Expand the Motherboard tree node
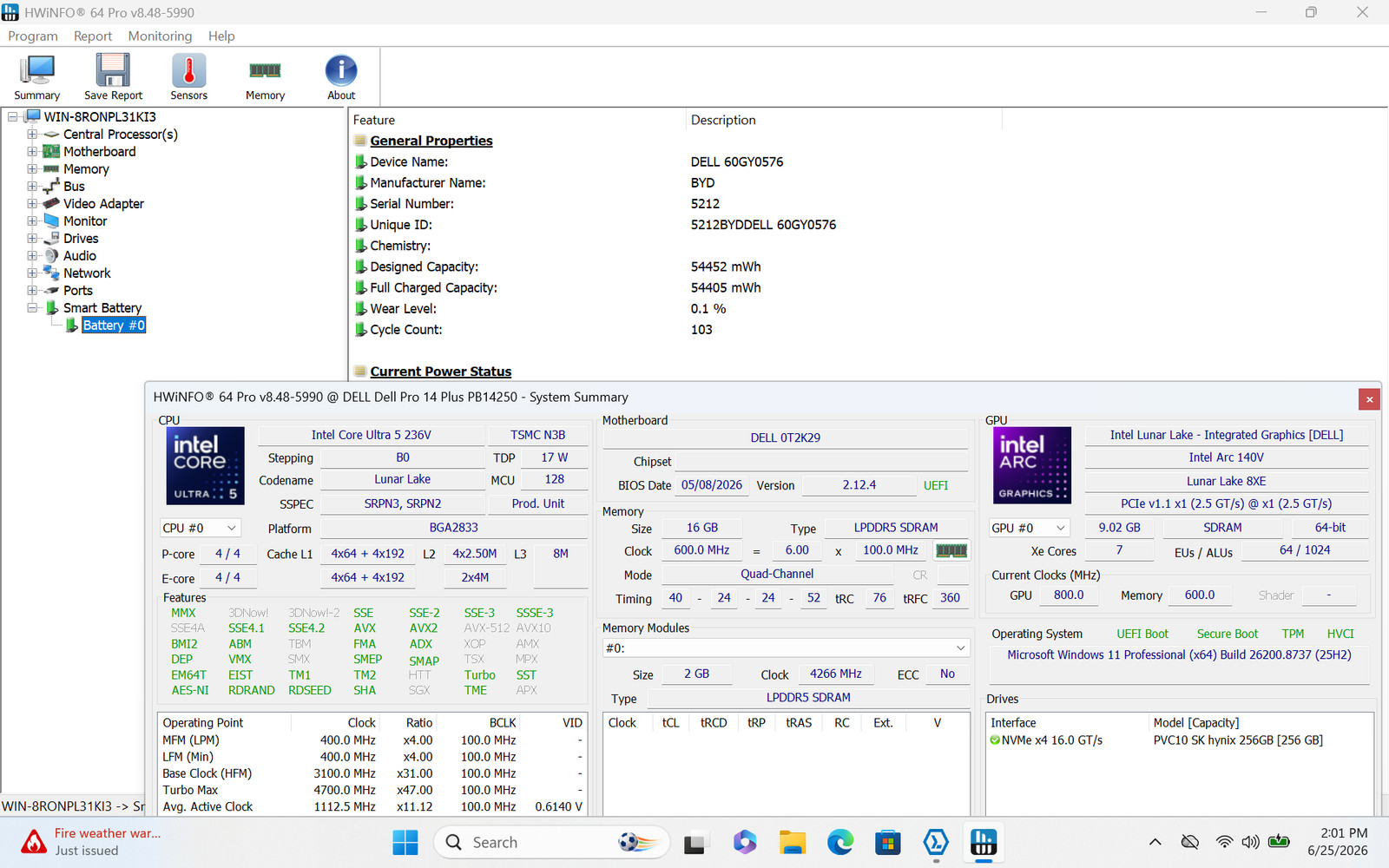This screenshot has width=1389, height=868. tap(32, 152)
